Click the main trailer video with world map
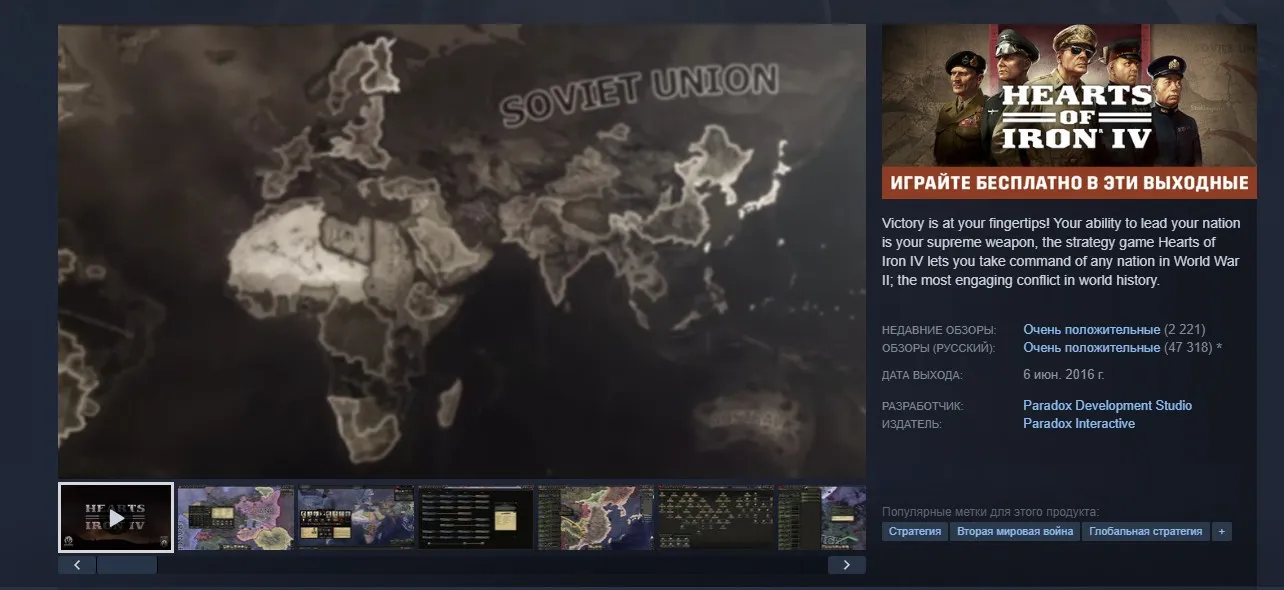The width and height of the screenshot is (1284, 590). click(462, 251)
